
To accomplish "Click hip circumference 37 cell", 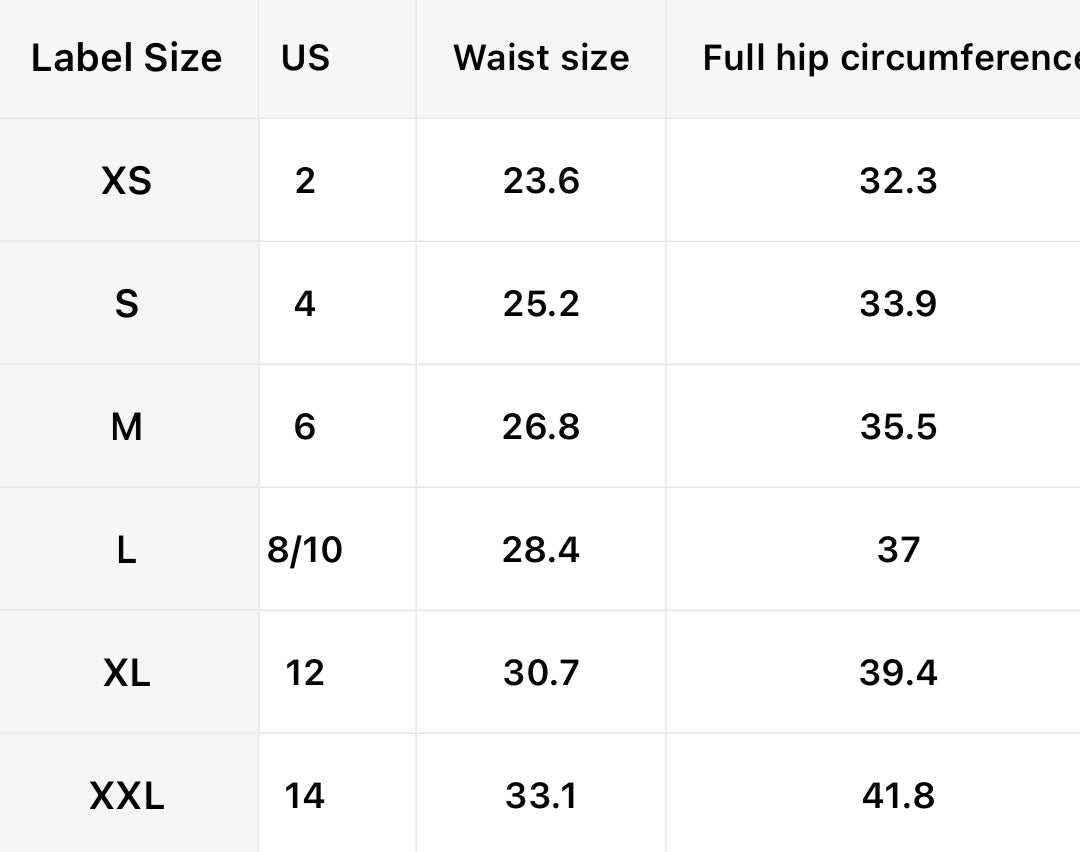I will (x=898, y=550).
